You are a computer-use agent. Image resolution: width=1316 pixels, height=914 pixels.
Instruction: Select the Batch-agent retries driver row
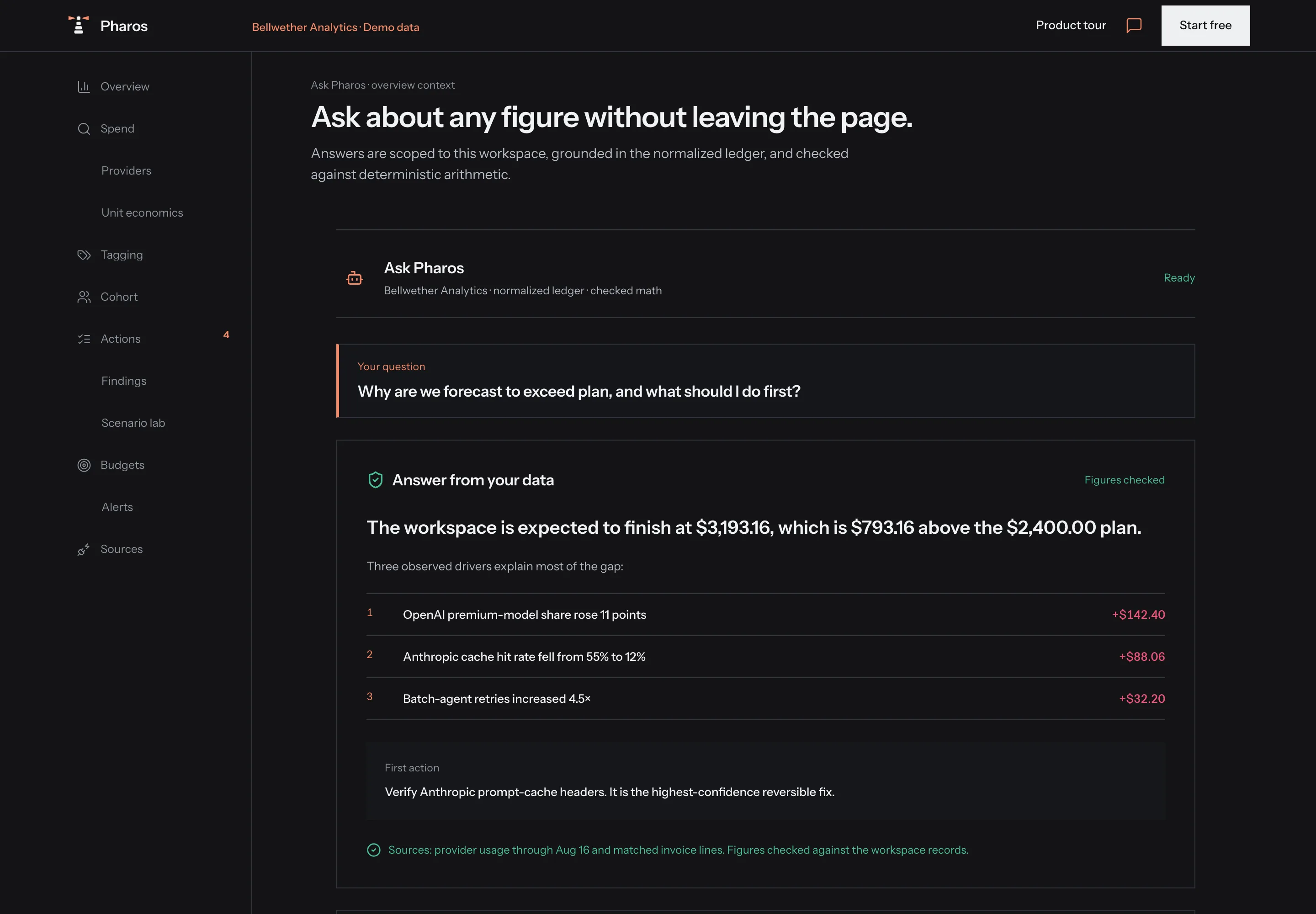tap(765, 699)
